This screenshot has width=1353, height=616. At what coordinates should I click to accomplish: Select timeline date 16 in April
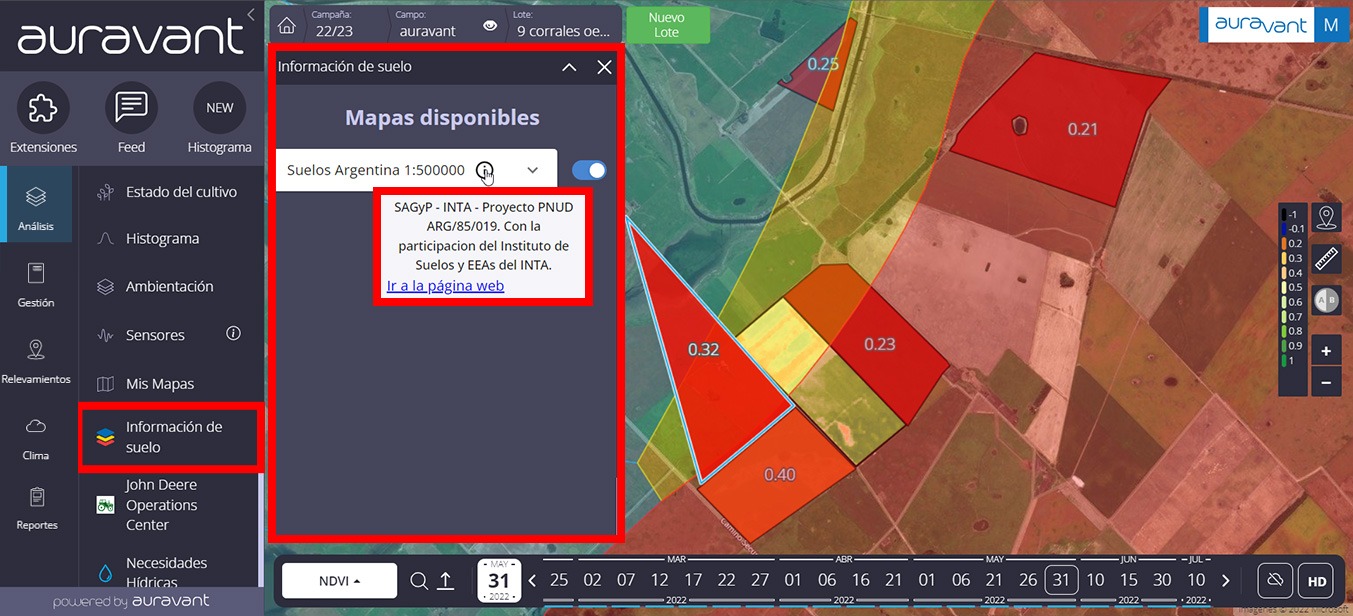point(861,580)
